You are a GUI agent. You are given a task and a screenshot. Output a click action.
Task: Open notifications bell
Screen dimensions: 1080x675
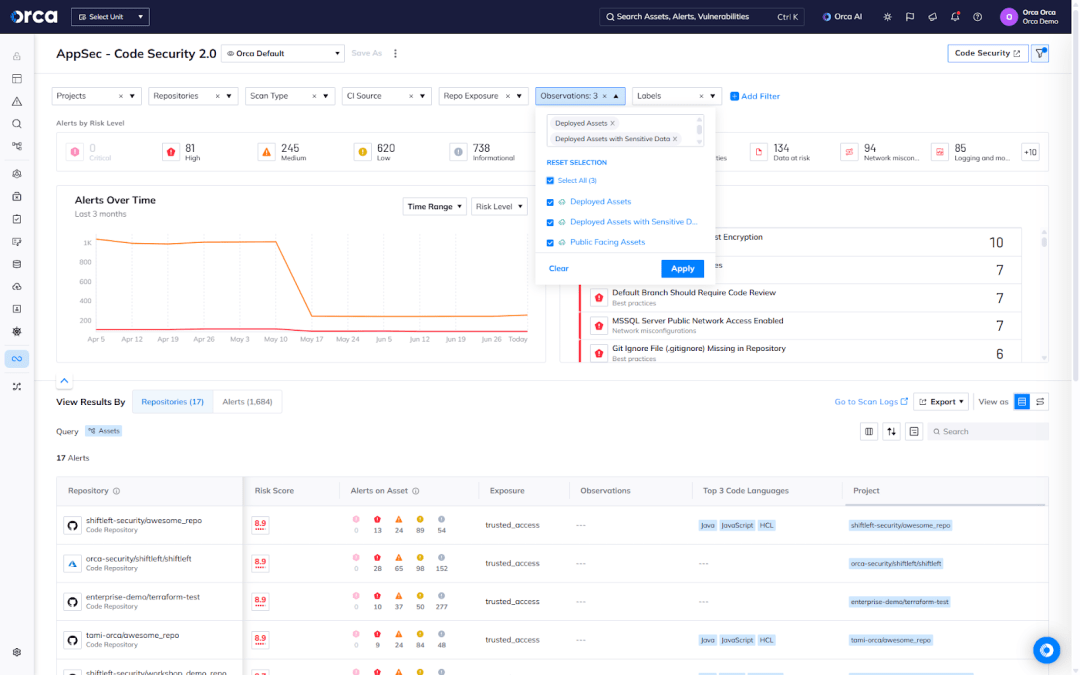click(955, 17)
